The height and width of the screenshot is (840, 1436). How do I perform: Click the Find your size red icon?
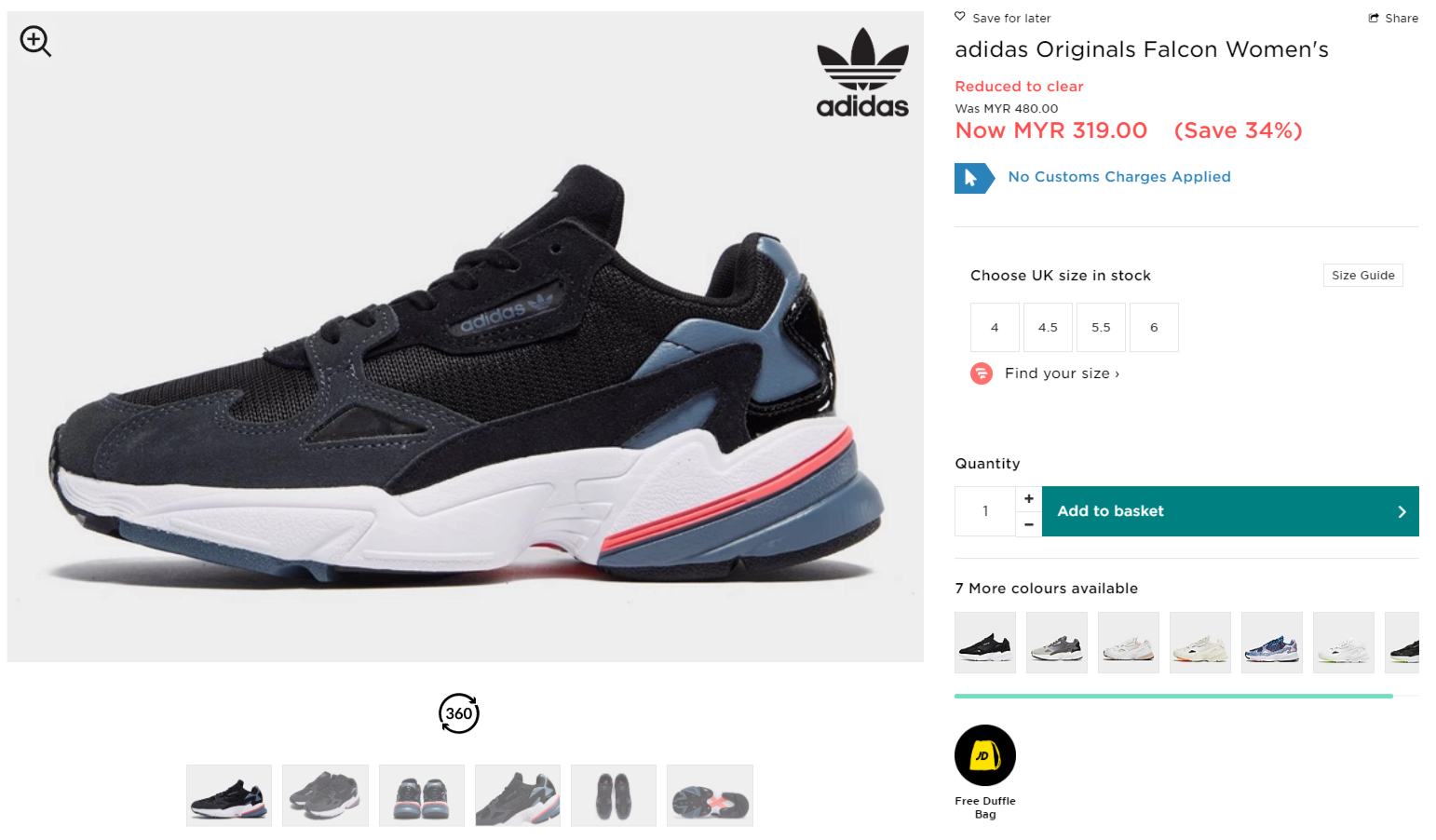tap(982, 373)
